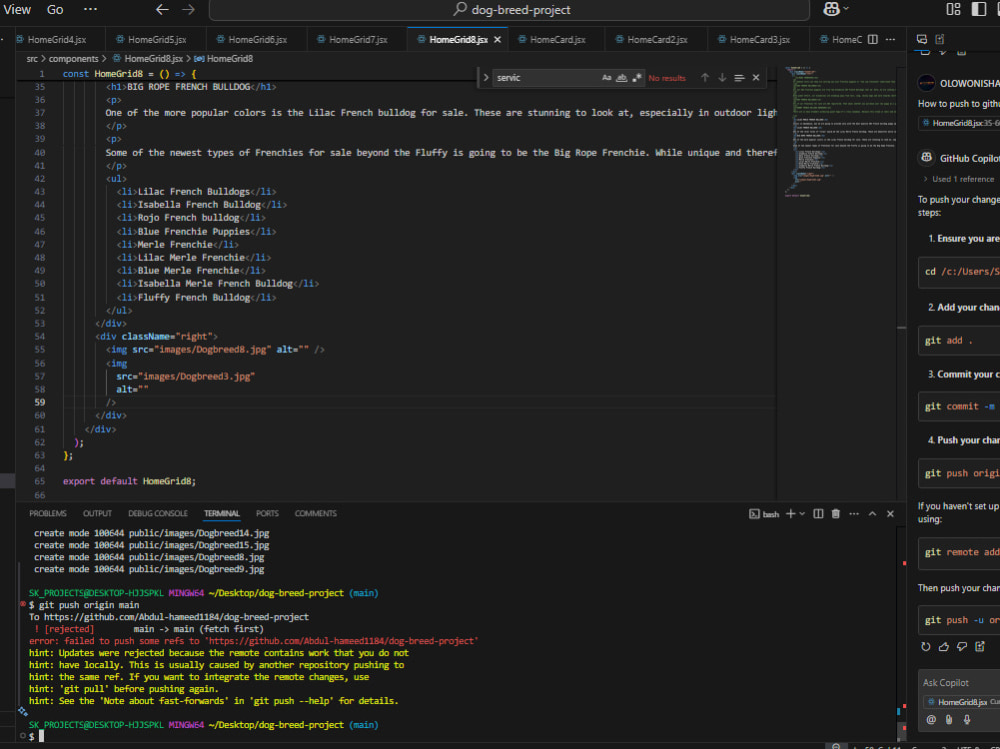This screenshot has height=749, width=1000.
Task: Toggle Use Regular Expression in find widget
Action: coord(636,78)
